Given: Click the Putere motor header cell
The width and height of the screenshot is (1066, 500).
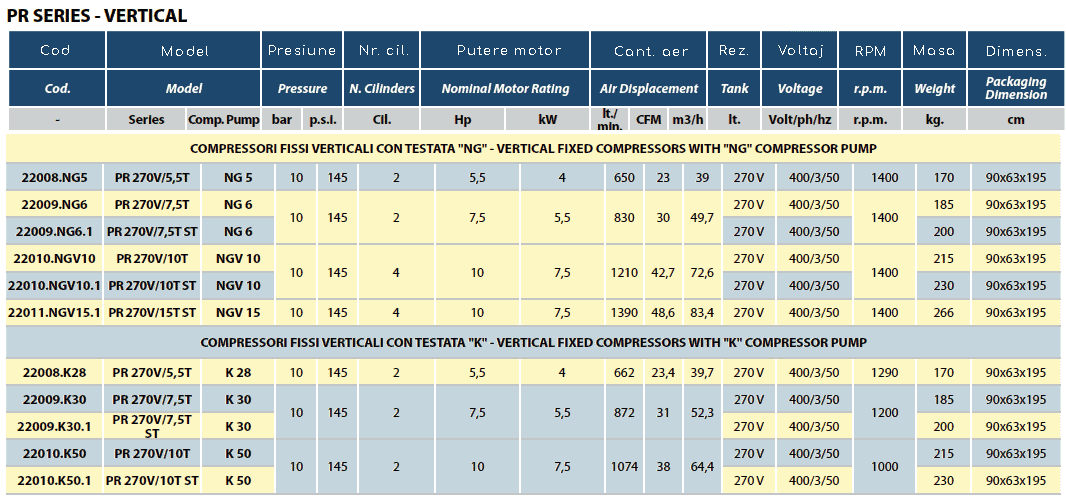Looking at the screenshot, I should [x=505, y=50].
